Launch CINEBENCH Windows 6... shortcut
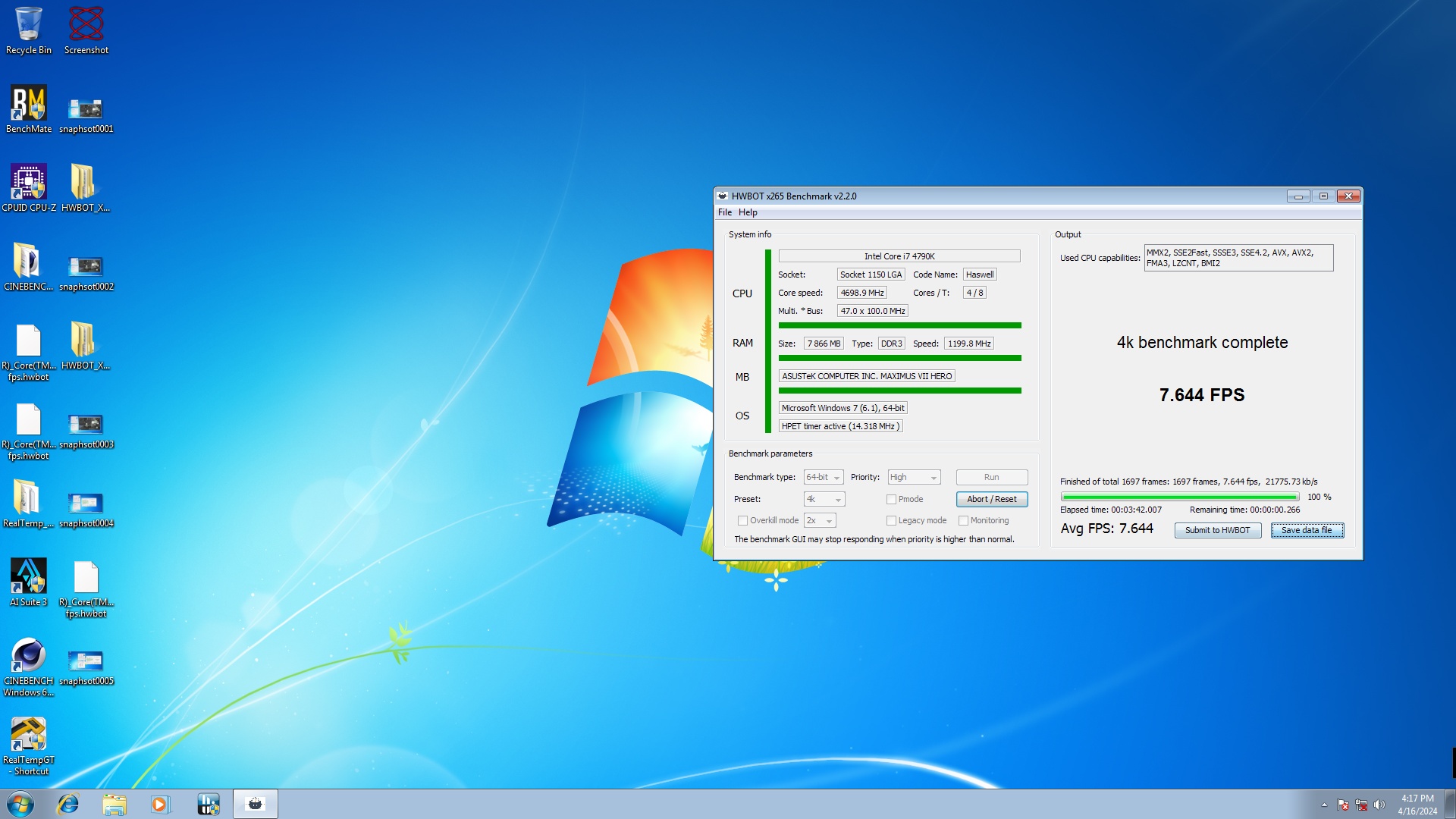This screenshot has height=819, width=1456. tap(29, 667)
